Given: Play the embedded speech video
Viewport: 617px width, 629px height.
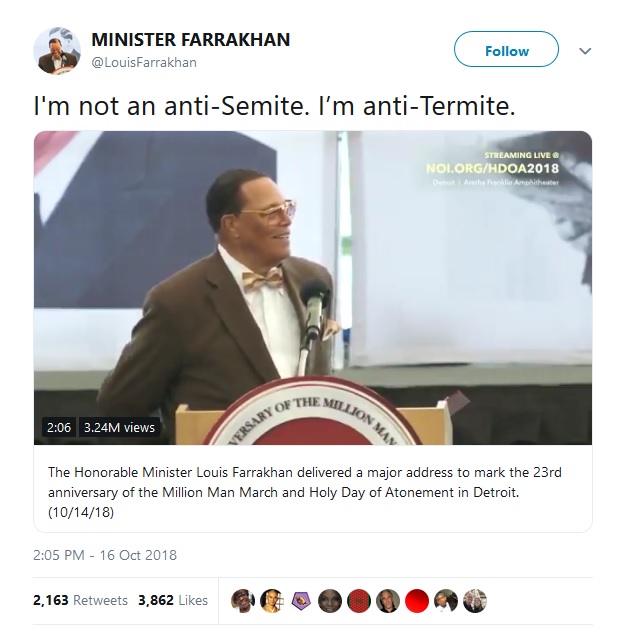Looking at the screenshot, I should [x=313, y=288].
